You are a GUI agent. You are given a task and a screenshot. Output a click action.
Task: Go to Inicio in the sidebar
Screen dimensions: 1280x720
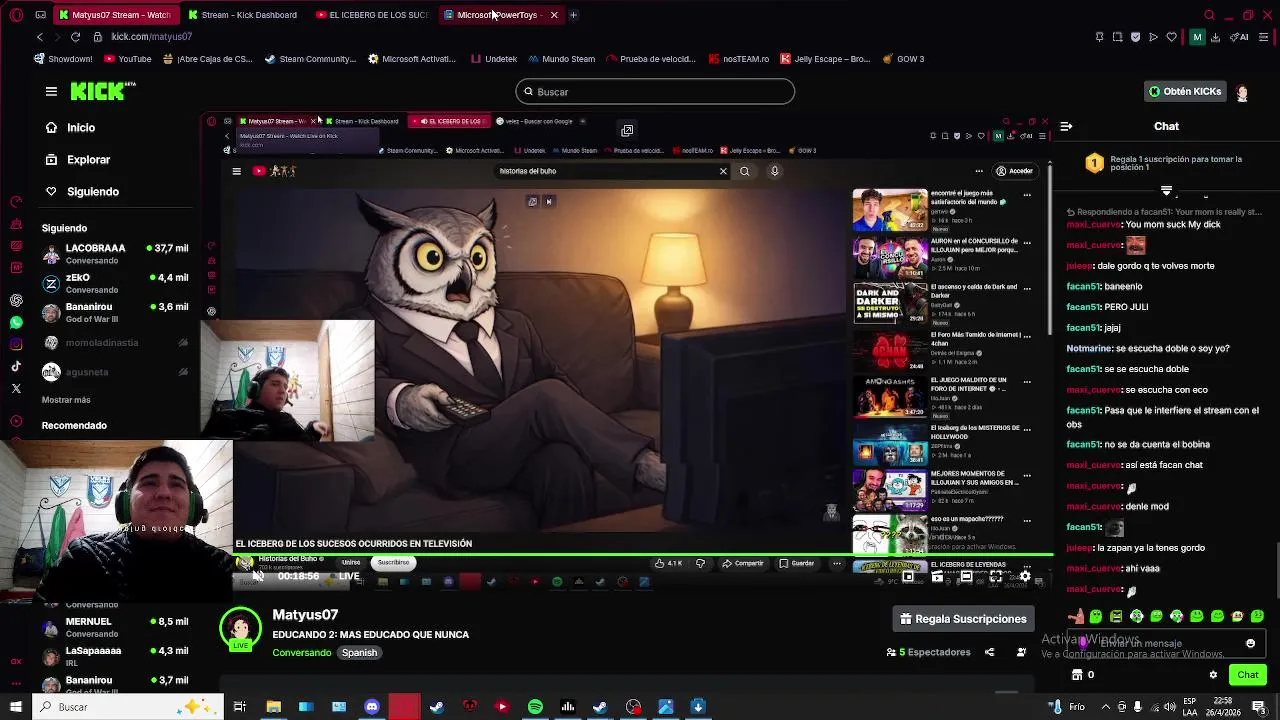coord(70,128)
